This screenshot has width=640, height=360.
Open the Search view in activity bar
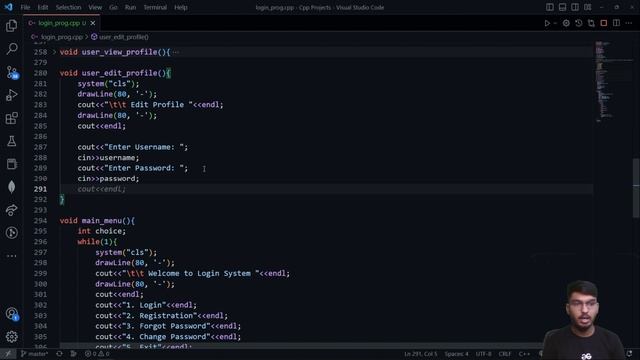coord(11,49)
